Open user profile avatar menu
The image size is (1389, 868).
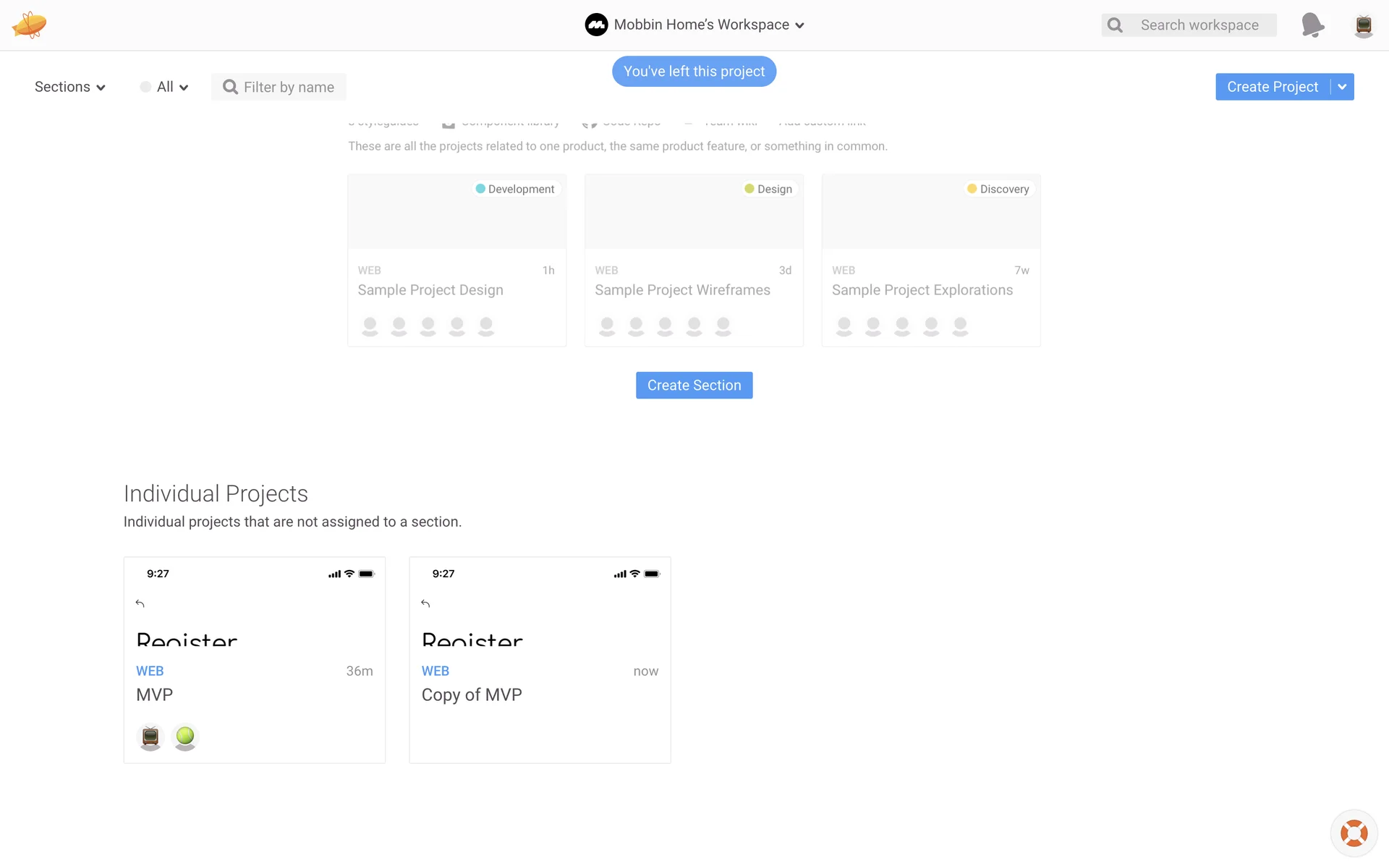[x=1363, y=25]
